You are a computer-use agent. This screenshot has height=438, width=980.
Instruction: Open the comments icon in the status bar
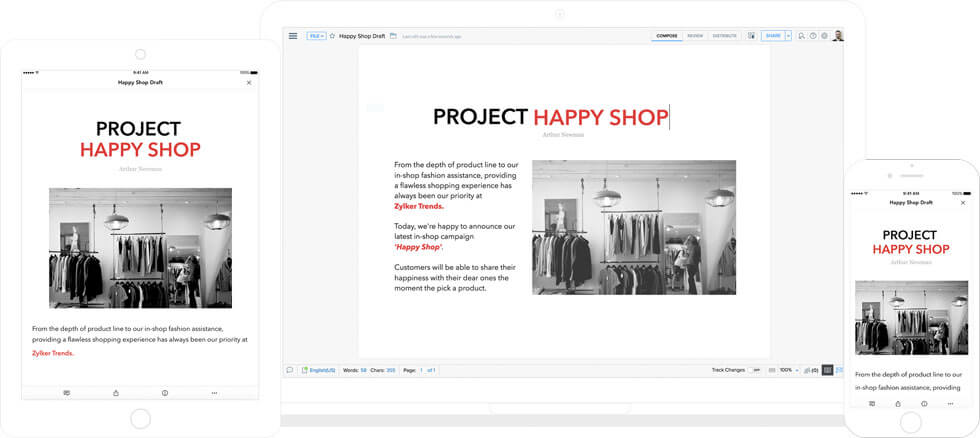tap(290, 370)
